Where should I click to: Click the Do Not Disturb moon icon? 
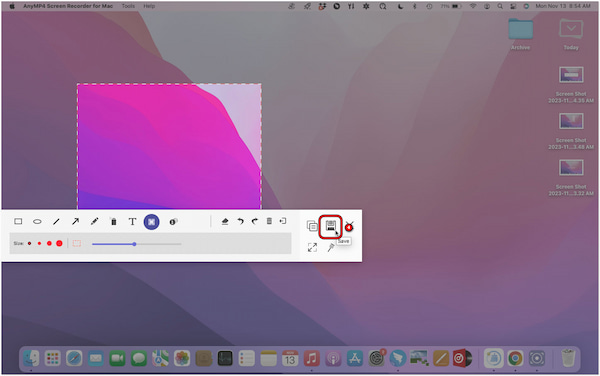tap(400, 6)
